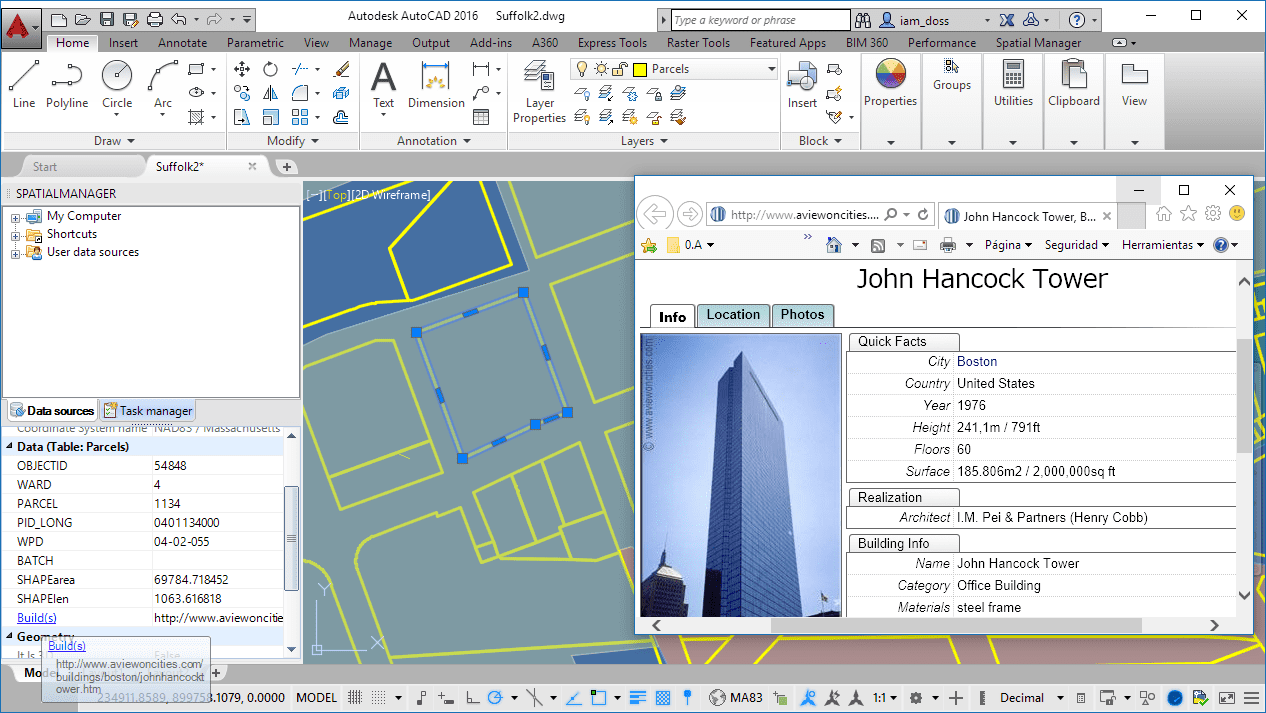Click the keyword search input field
The width and height of the screenshot is (1266, 713).
point(758,20)
